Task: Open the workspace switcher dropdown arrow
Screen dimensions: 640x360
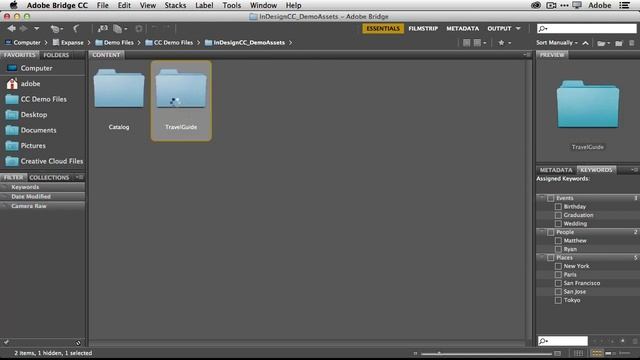Action: (518, 29)
